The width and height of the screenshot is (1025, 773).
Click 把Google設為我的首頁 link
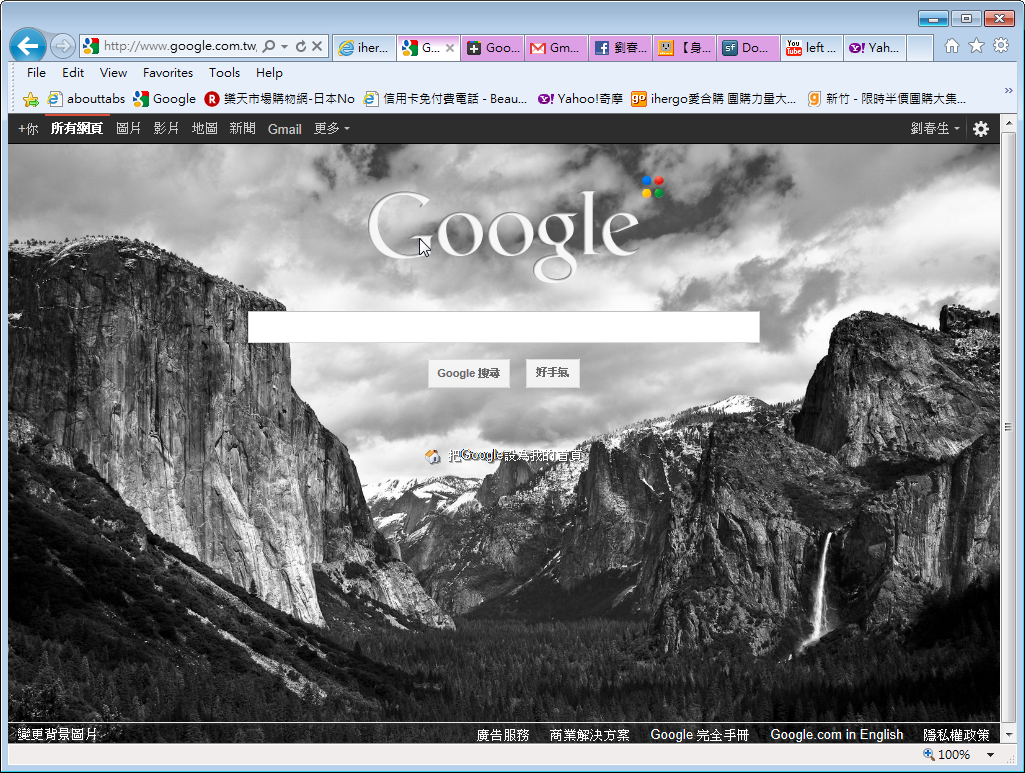(515, 455)
